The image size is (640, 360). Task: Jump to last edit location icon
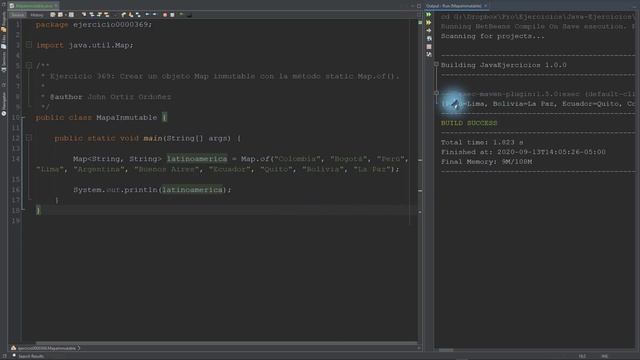coord(53,15)
